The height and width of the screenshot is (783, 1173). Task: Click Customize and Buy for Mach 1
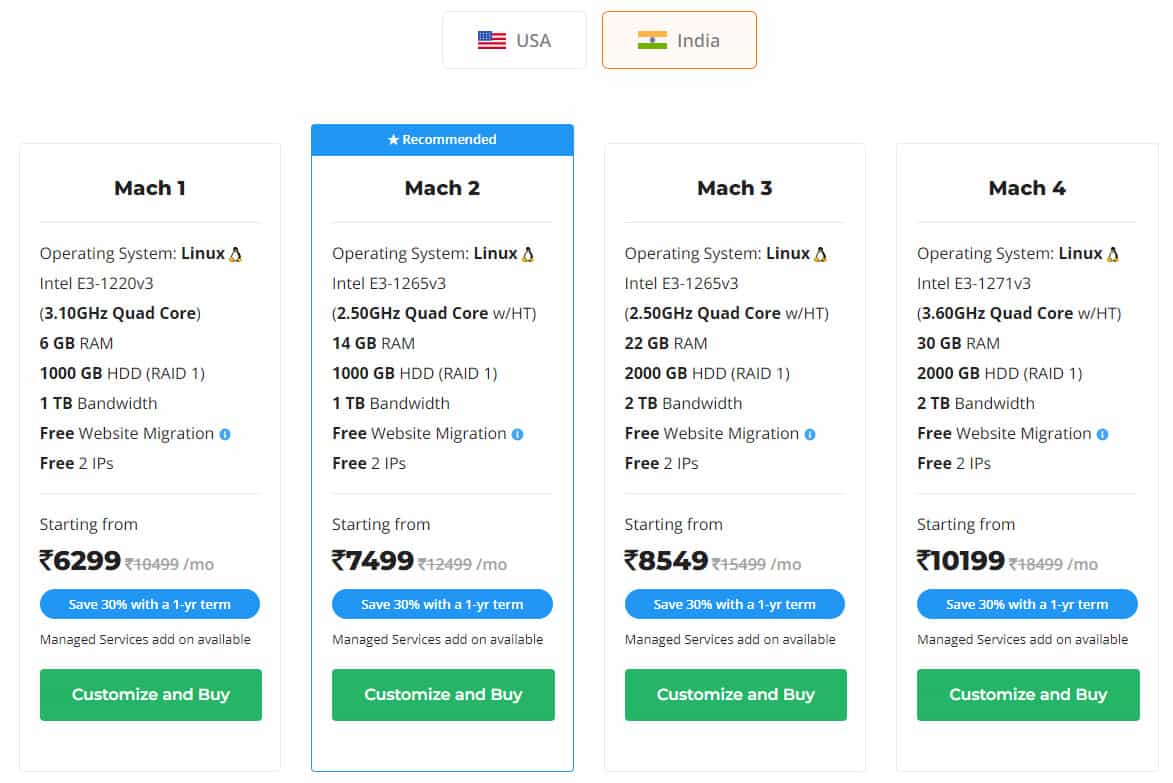(150, 694)
